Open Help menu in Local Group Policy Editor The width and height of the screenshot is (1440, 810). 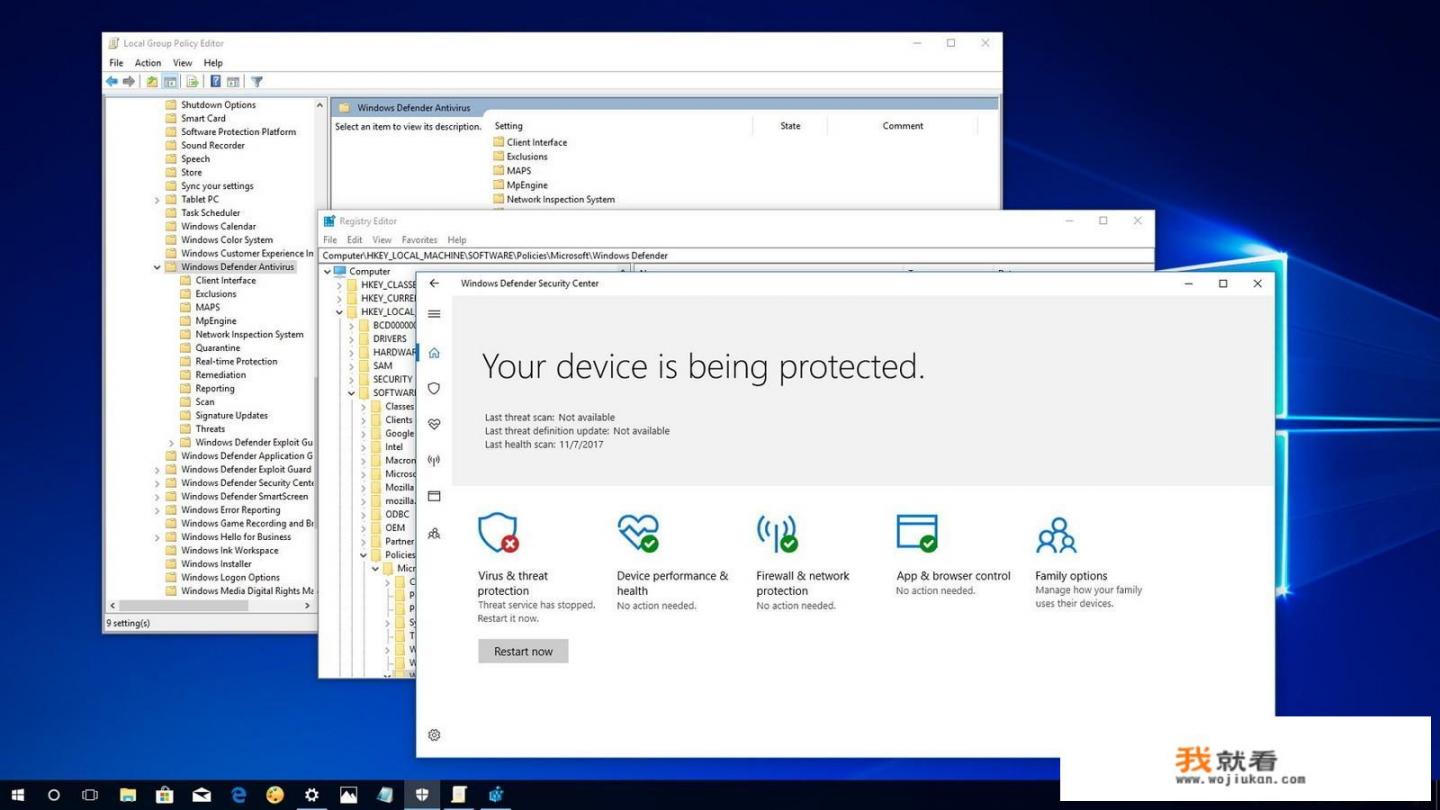[213, 63]
